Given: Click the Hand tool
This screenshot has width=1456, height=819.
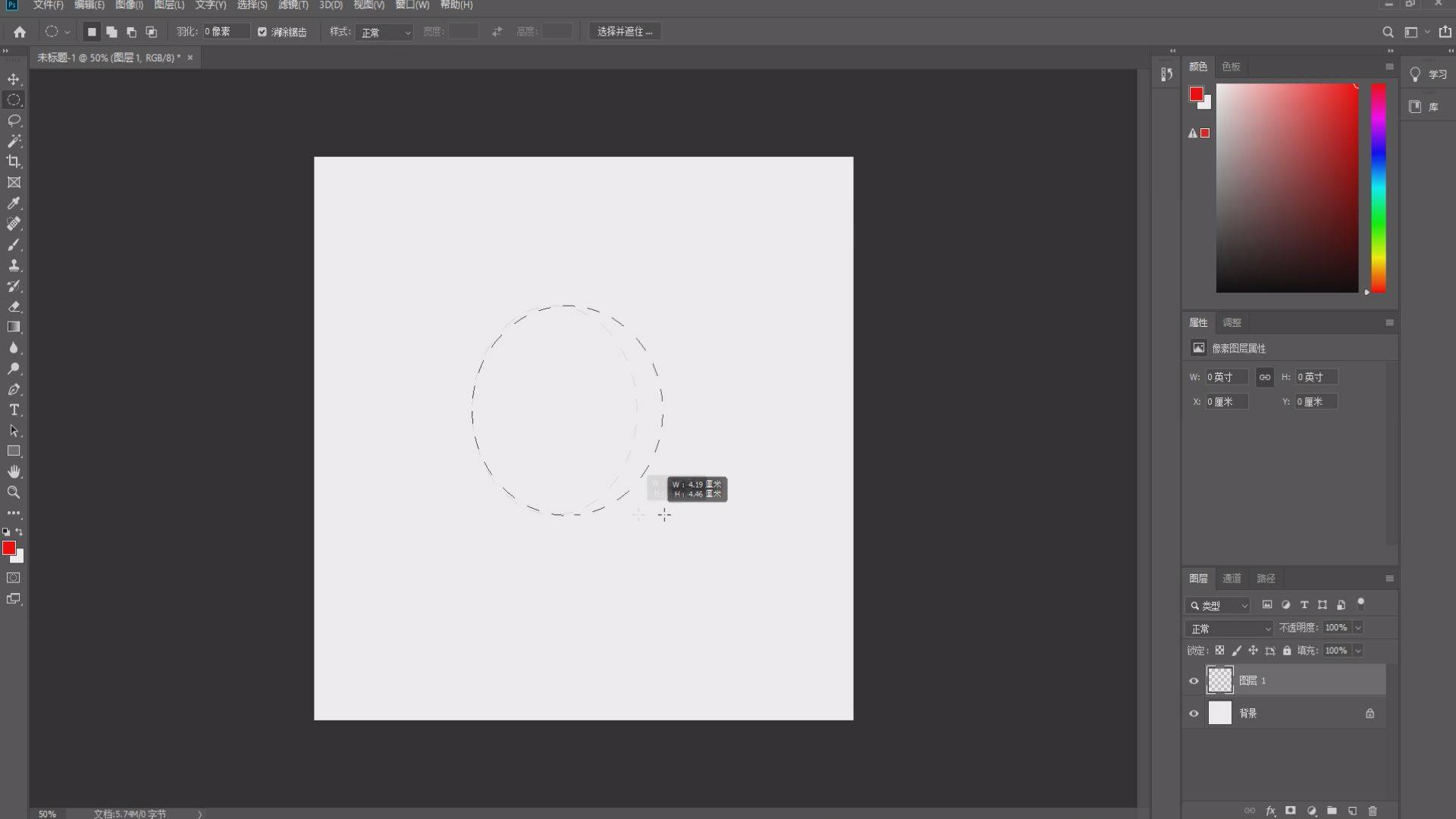Looking at the screenshot, I should tap(14, 472).
